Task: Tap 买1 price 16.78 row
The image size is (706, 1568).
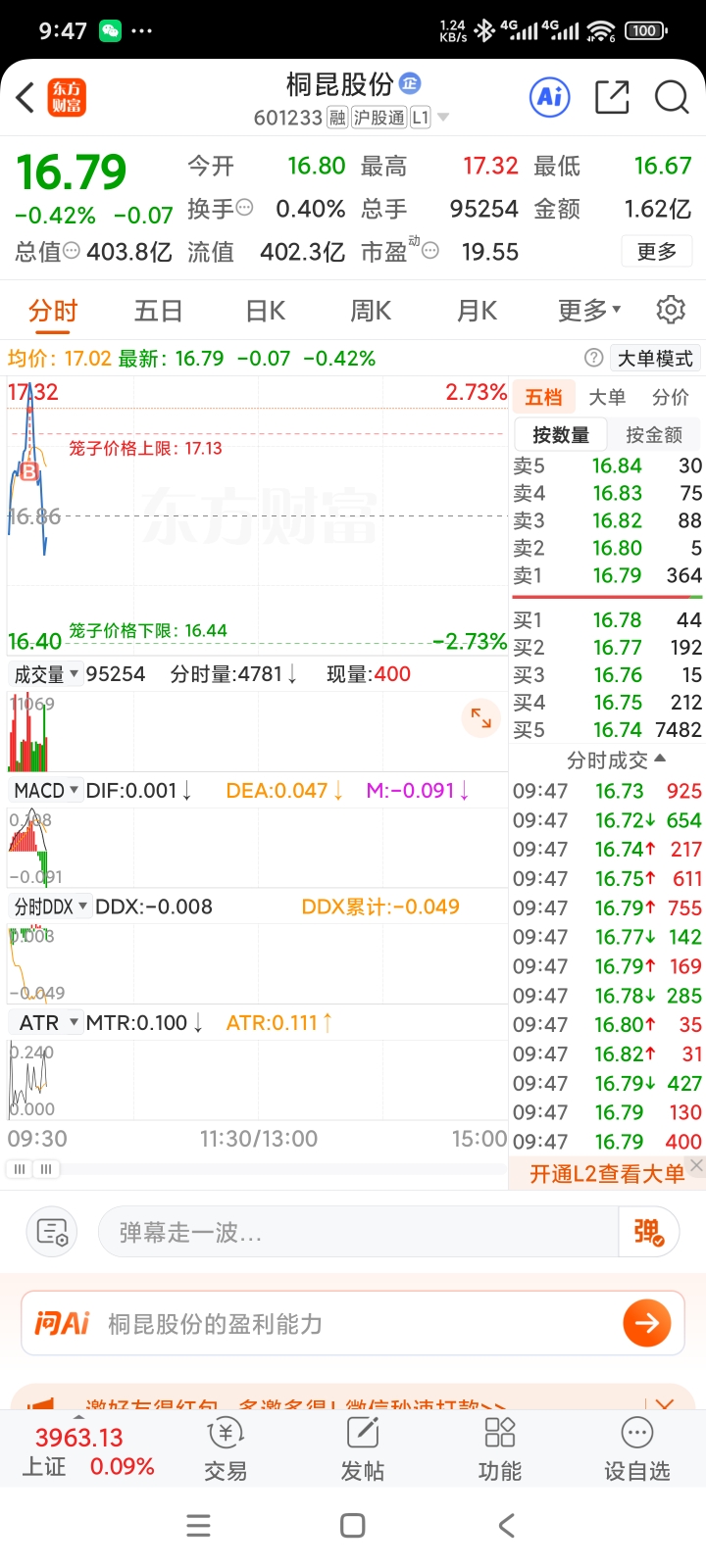Action: [608, 619]
